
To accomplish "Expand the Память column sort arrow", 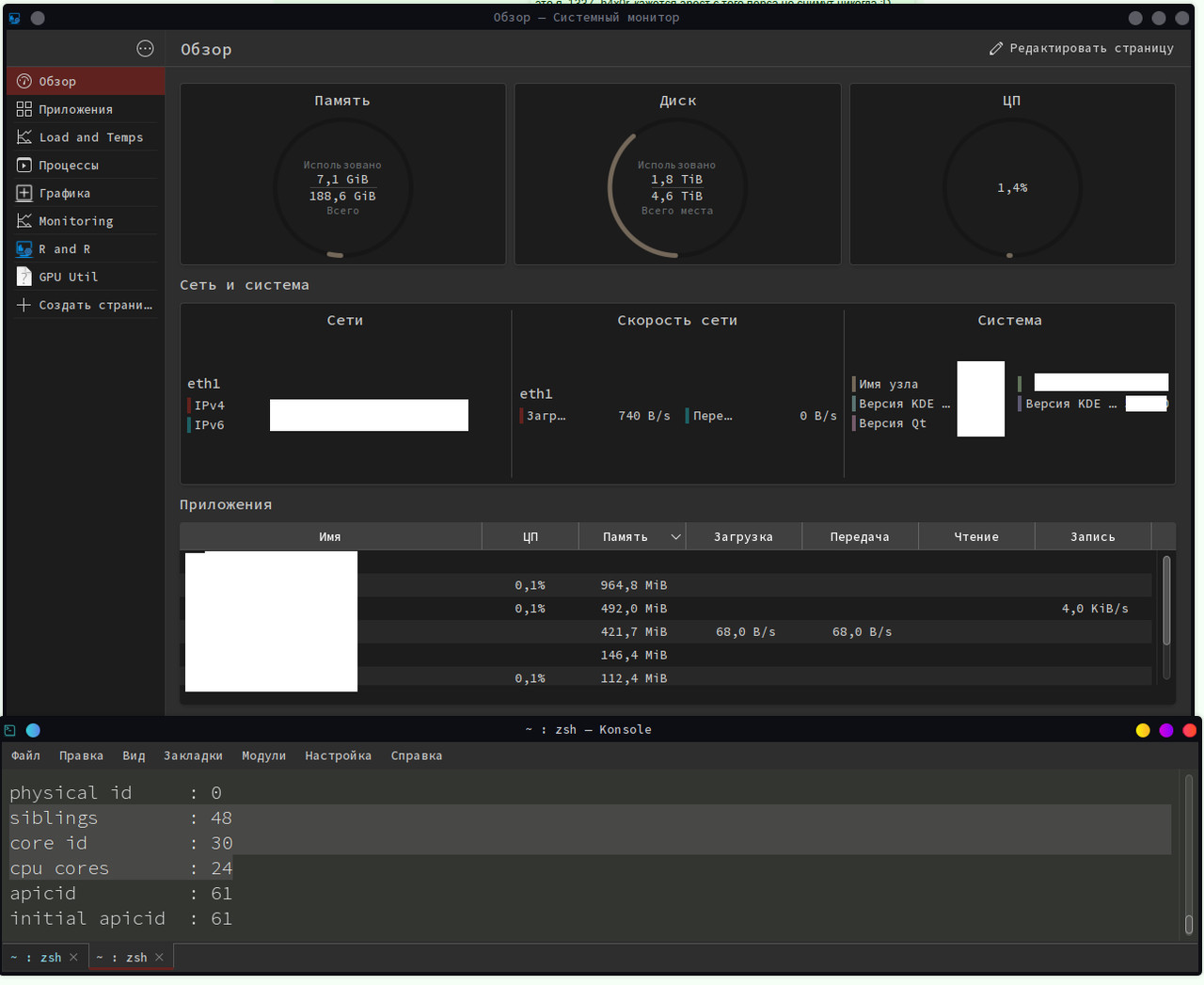I will click(675, 537).
